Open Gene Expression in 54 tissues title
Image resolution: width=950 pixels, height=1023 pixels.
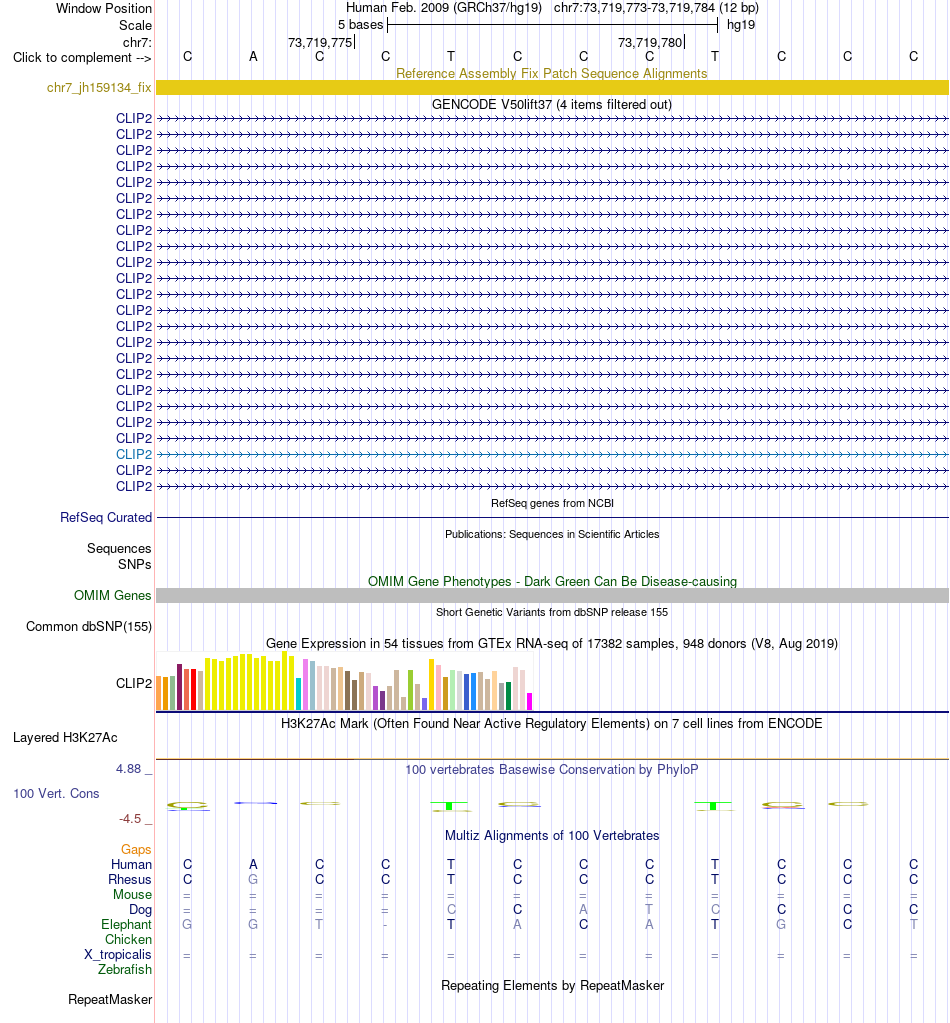[x=552, y=643]
